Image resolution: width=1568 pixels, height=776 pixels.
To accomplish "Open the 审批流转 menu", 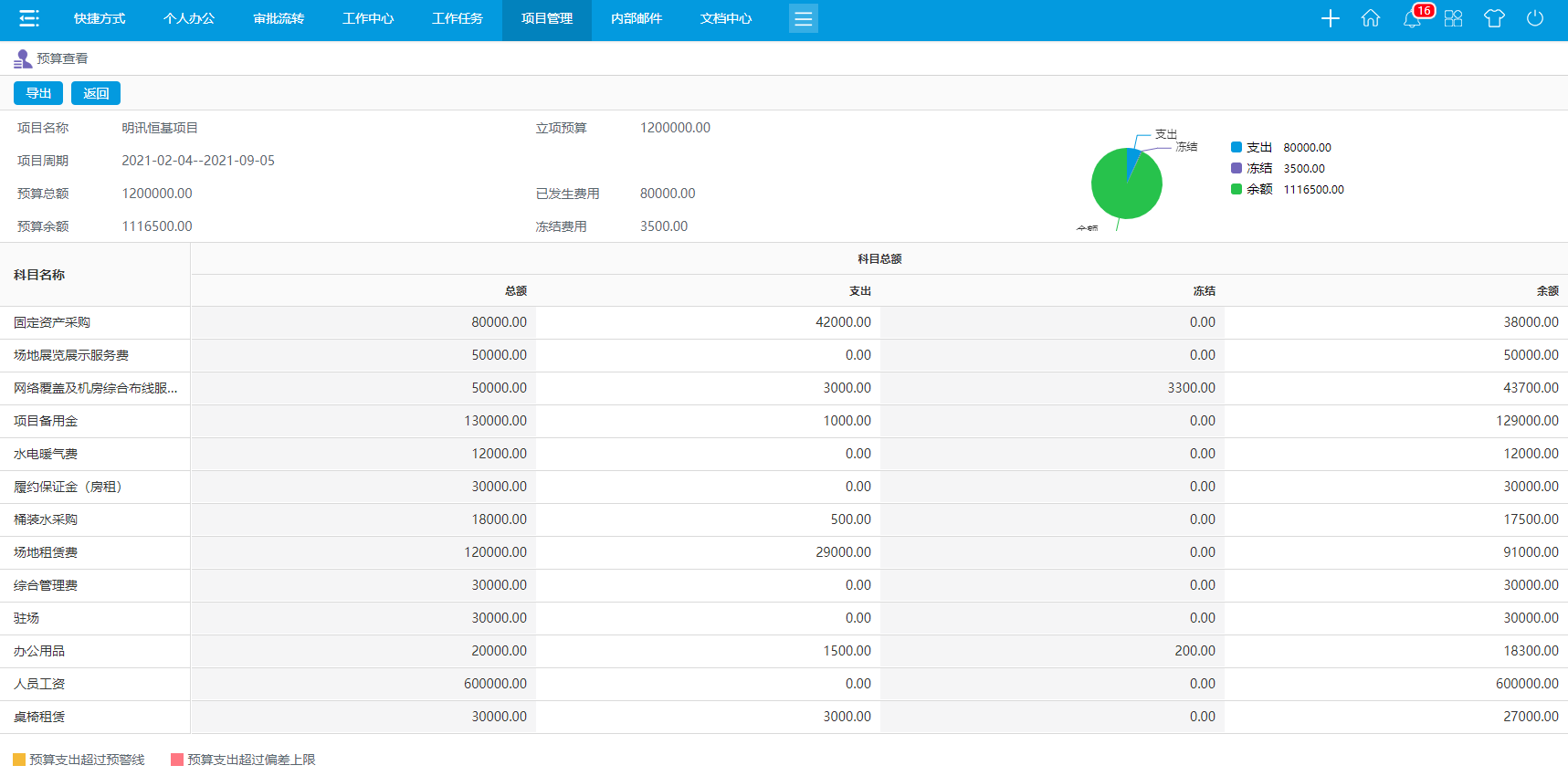I will click(x=279, y=19).
